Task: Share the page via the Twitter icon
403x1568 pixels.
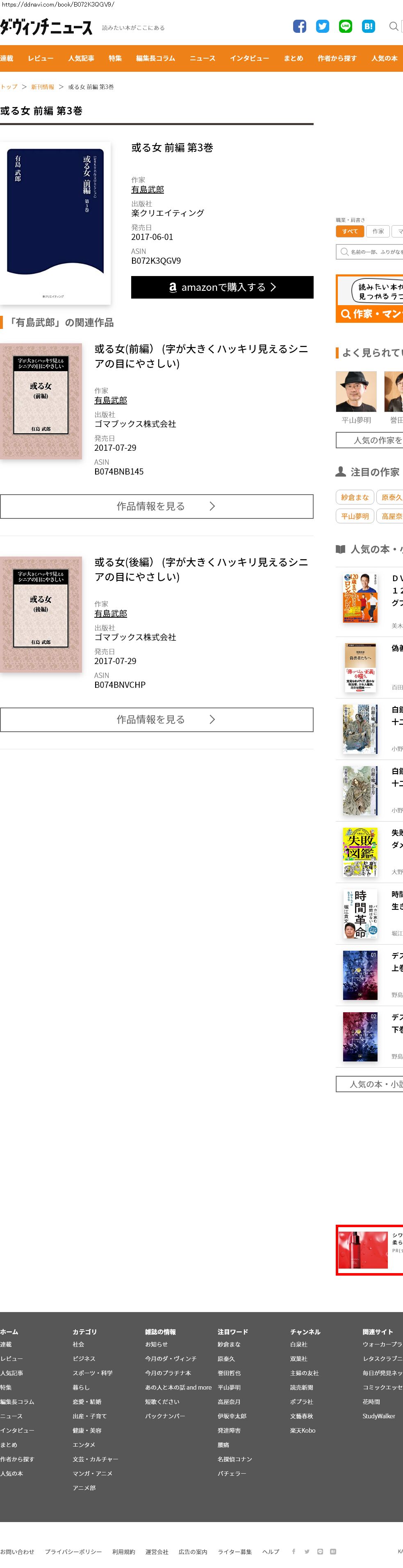Action: [323, 26]
